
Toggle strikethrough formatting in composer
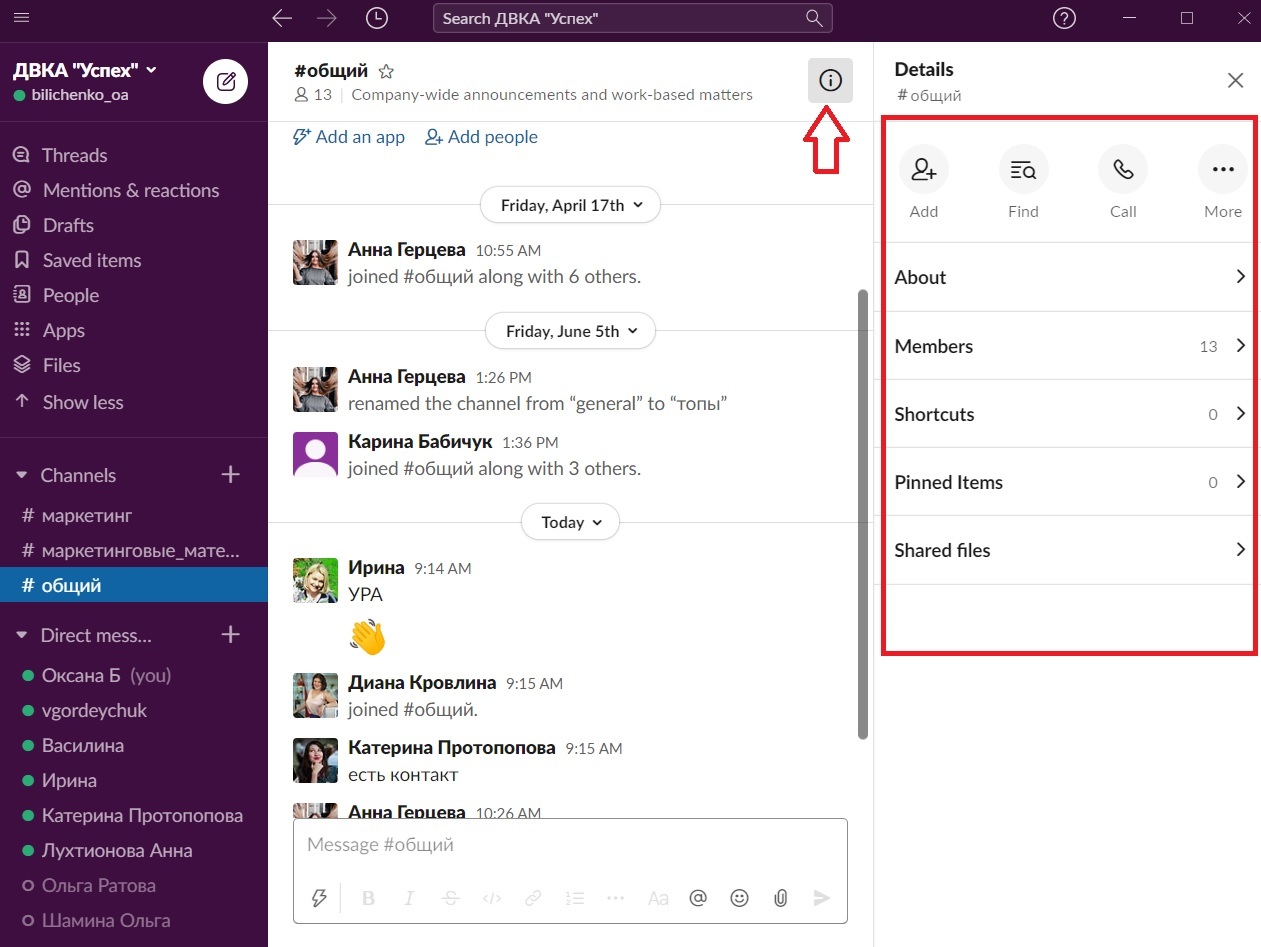point(450,898)
